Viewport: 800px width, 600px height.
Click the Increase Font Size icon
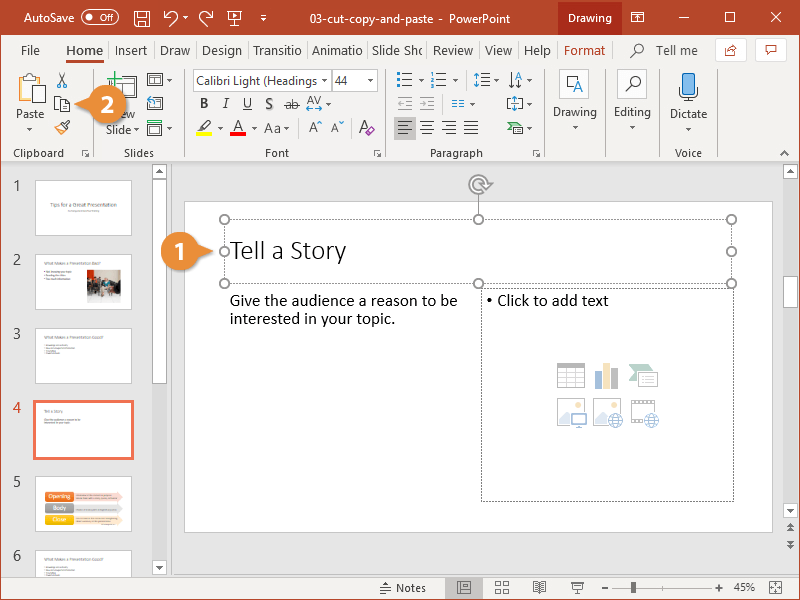coord(313,128)
